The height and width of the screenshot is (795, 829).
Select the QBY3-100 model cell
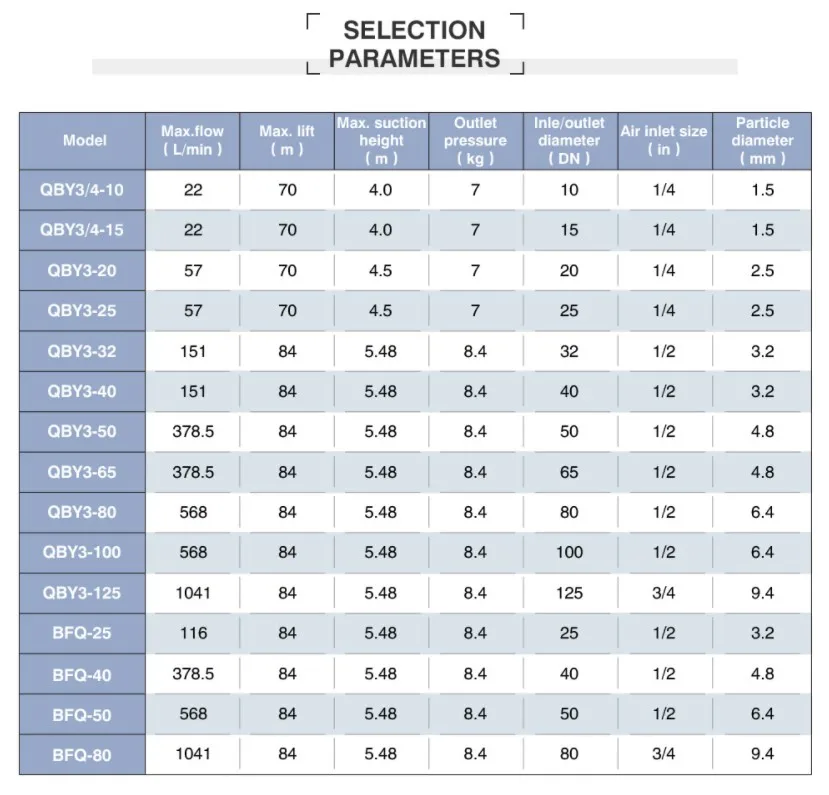82,553
